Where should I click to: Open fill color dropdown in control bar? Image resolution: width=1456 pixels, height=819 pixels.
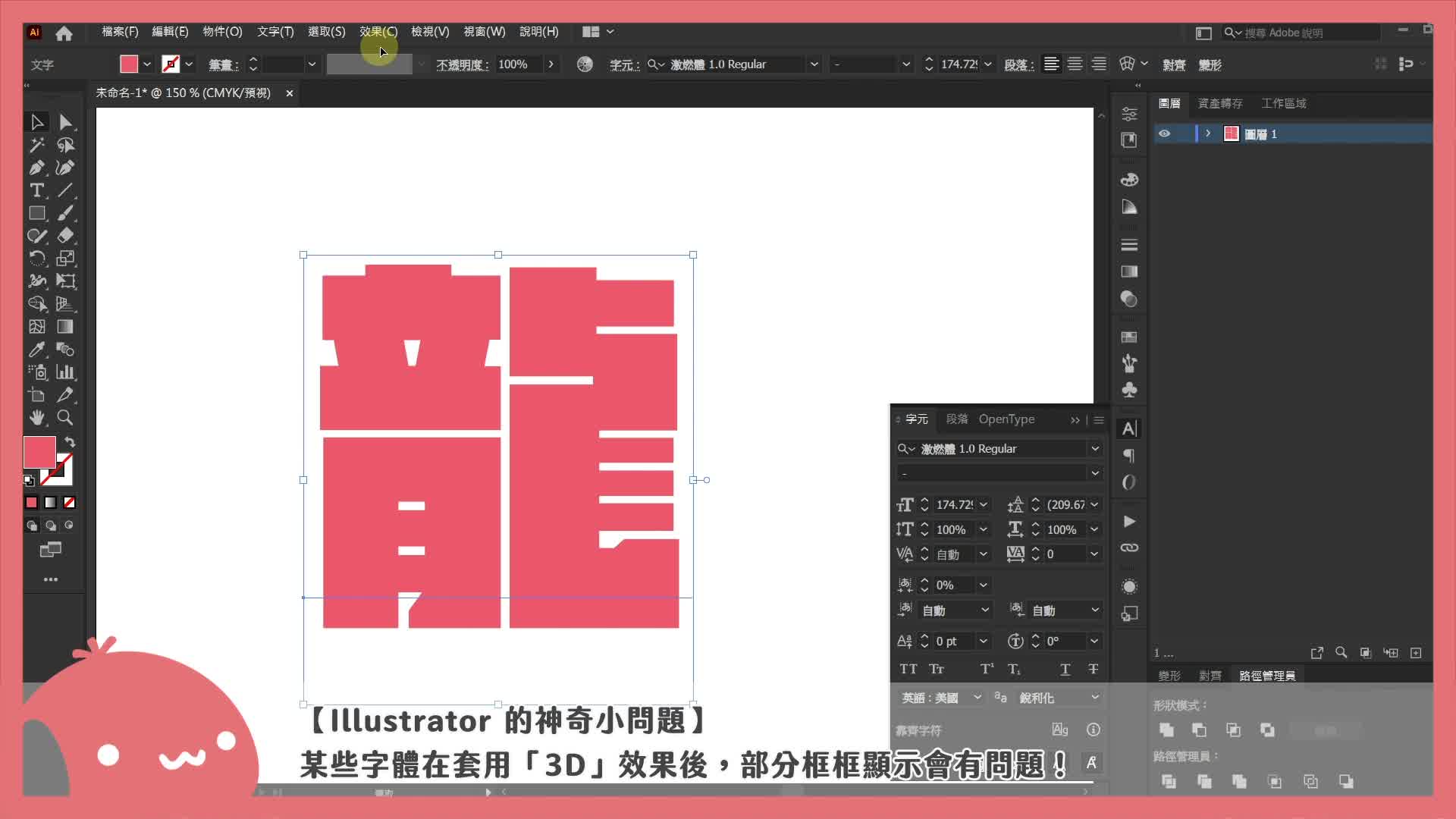147,64
